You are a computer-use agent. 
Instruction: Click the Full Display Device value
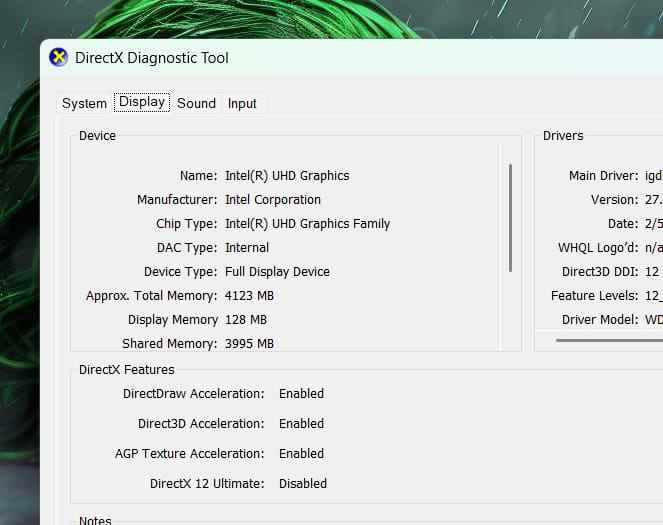click(277, 272)
